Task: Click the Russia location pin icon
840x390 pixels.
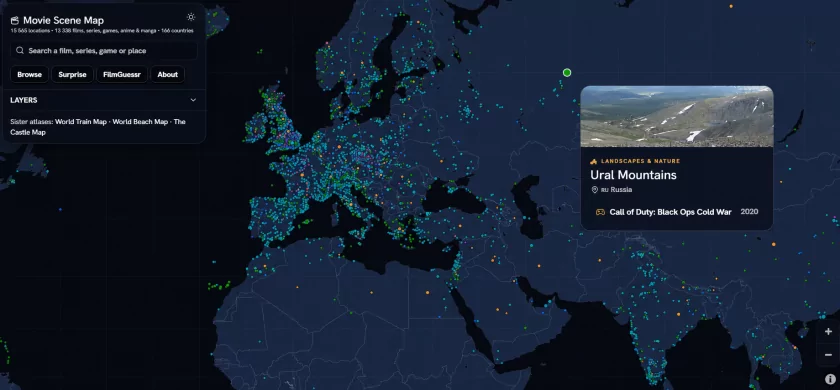Action: tap(594, 190)
